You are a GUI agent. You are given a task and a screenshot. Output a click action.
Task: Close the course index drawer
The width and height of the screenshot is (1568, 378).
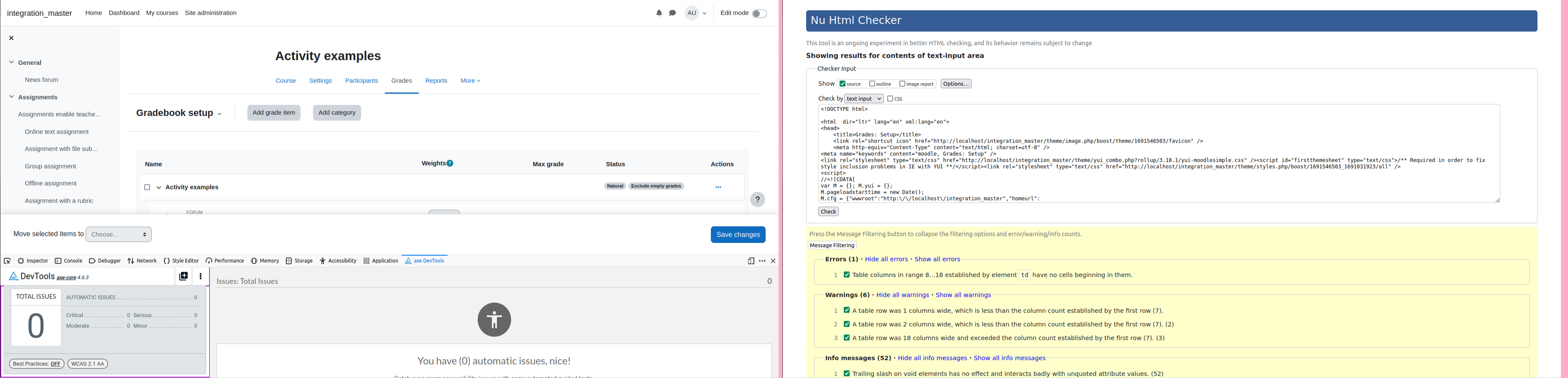[x=11, y=38]
